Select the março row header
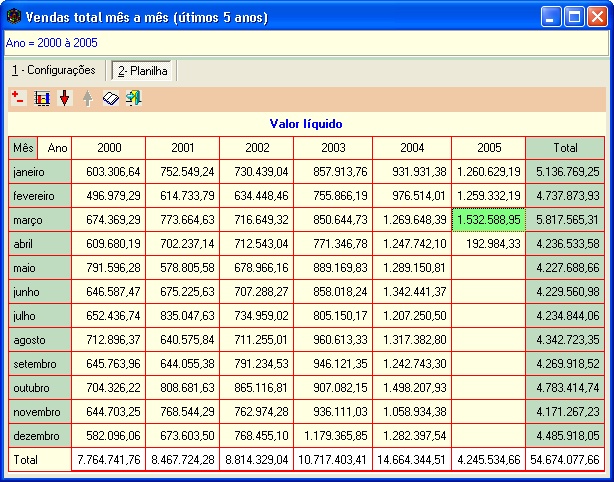 40,220
